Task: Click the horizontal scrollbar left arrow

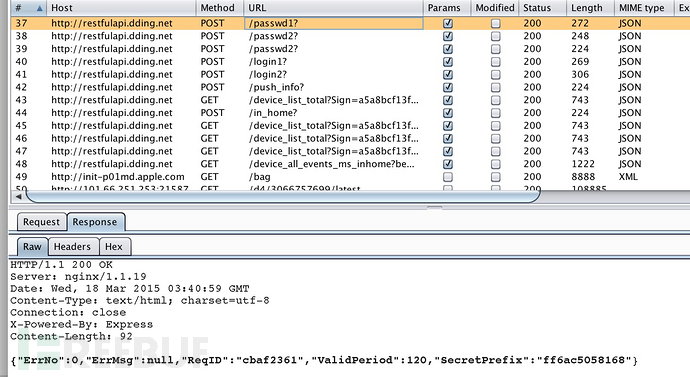Action: coord(18,197)
